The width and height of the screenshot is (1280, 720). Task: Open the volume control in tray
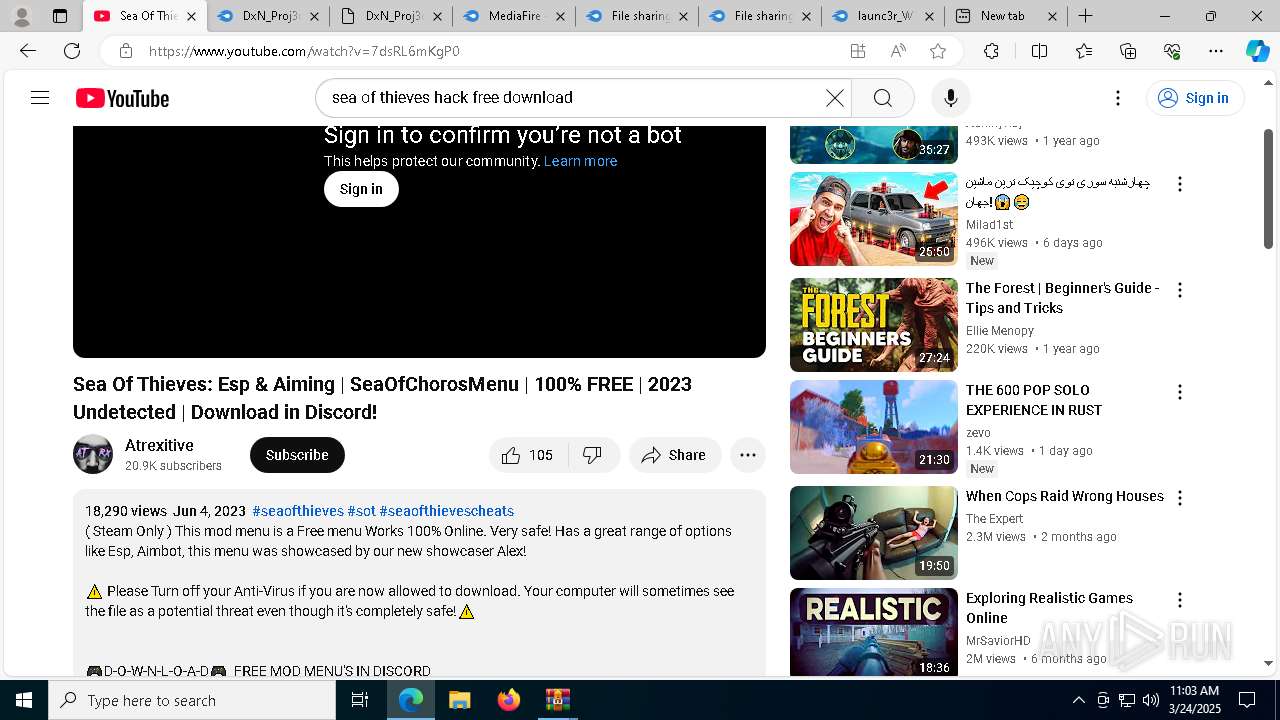(x=1150, y=700)
